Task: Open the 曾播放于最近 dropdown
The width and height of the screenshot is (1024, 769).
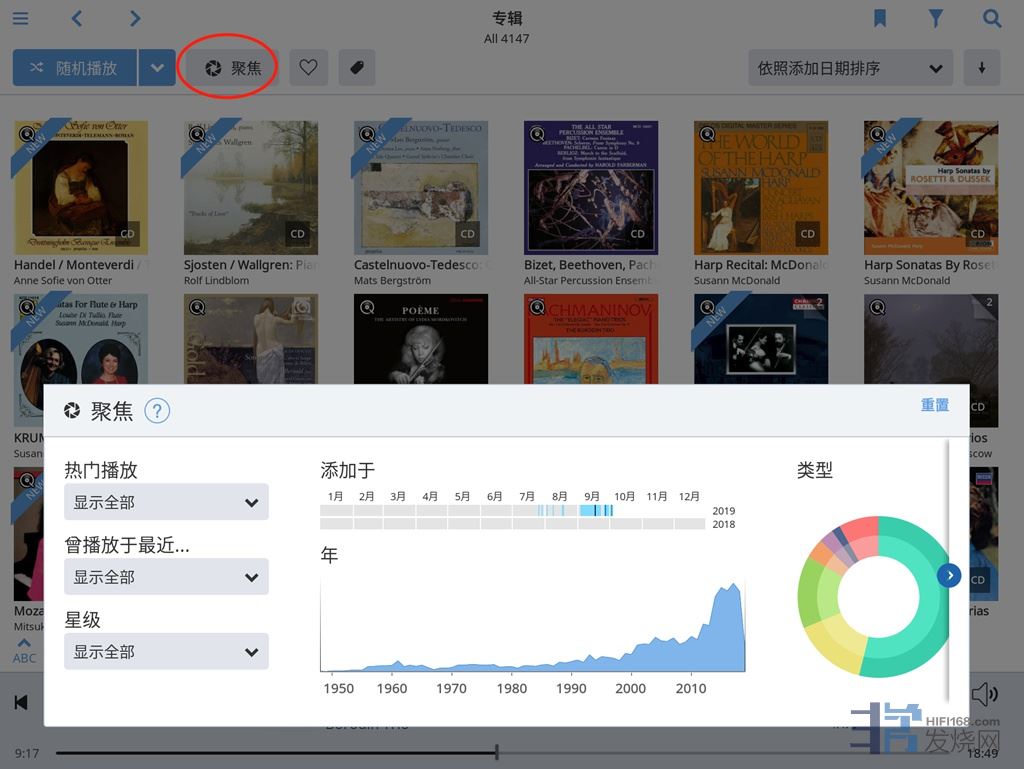Action: (166, 577)
